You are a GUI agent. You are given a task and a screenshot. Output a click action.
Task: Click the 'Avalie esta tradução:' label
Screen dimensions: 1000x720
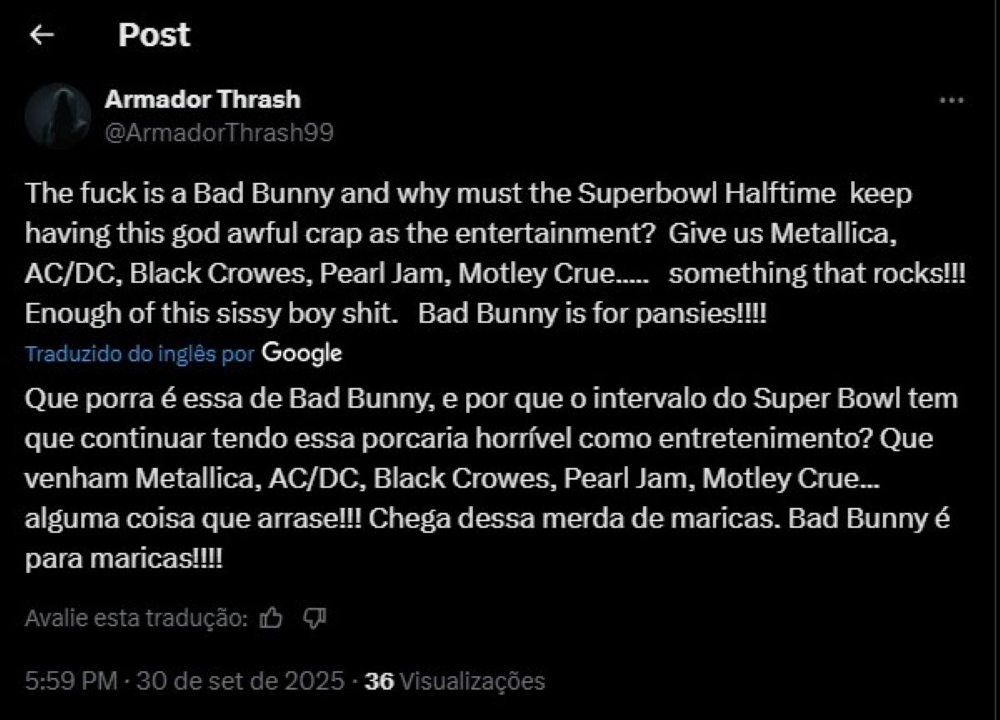[136, 618]
